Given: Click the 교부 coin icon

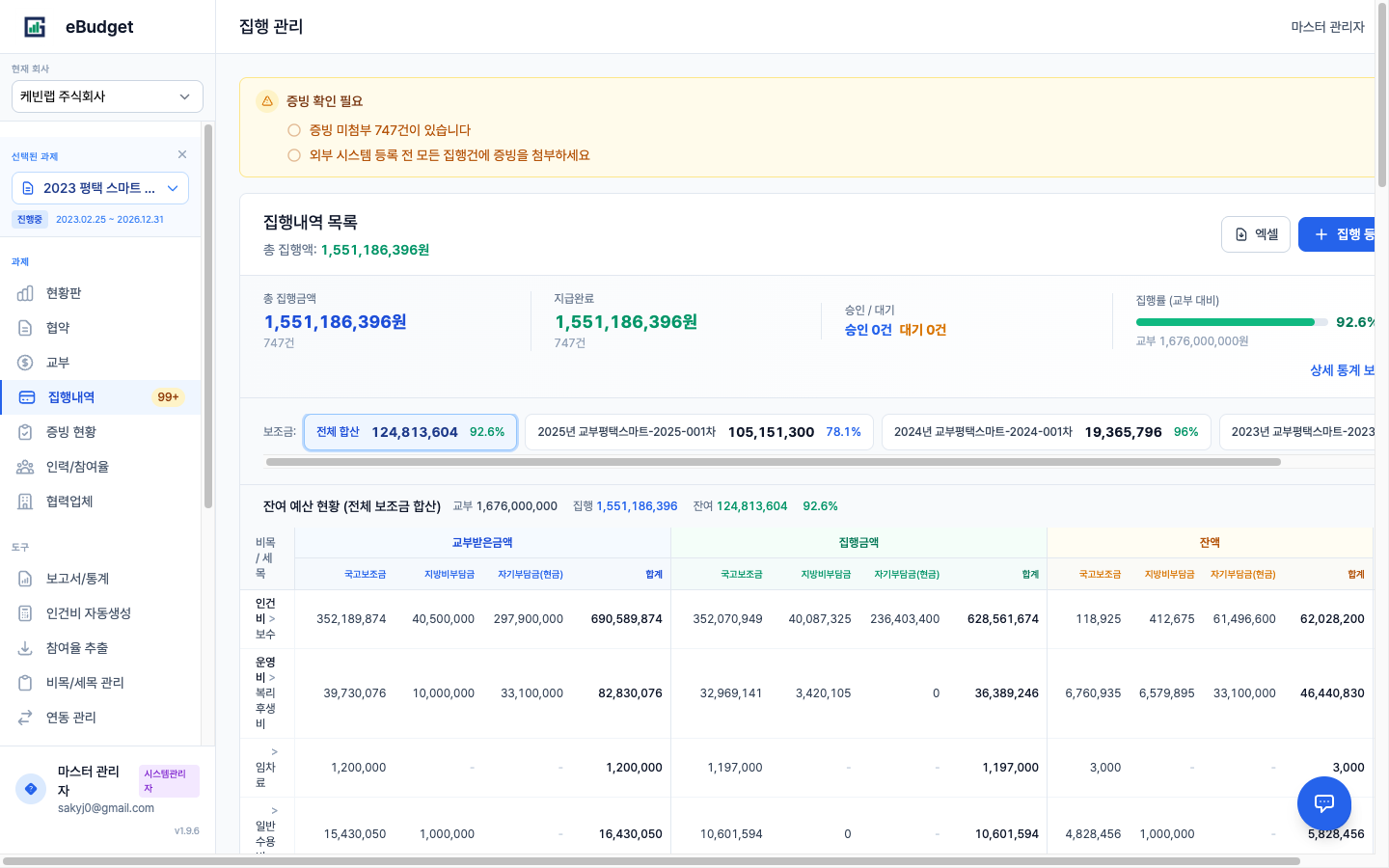Looking at the screenshot, I should pos(26,363).
